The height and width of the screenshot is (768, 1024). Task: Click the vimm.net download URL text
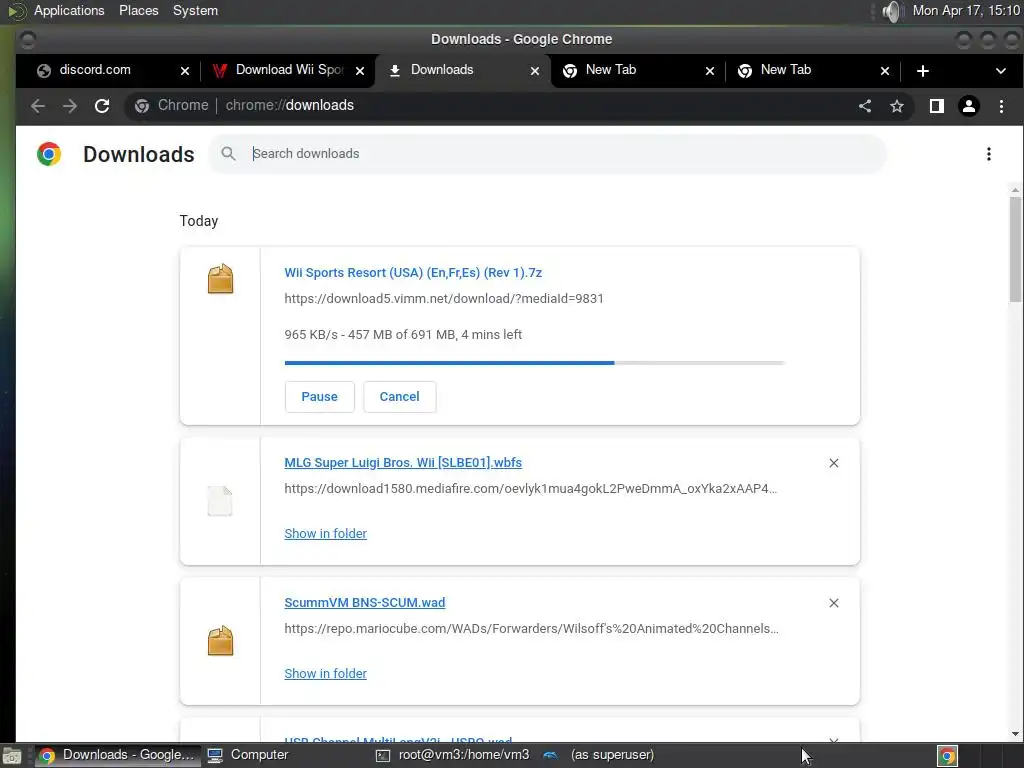pyautogui.click(x=444, y=298)
